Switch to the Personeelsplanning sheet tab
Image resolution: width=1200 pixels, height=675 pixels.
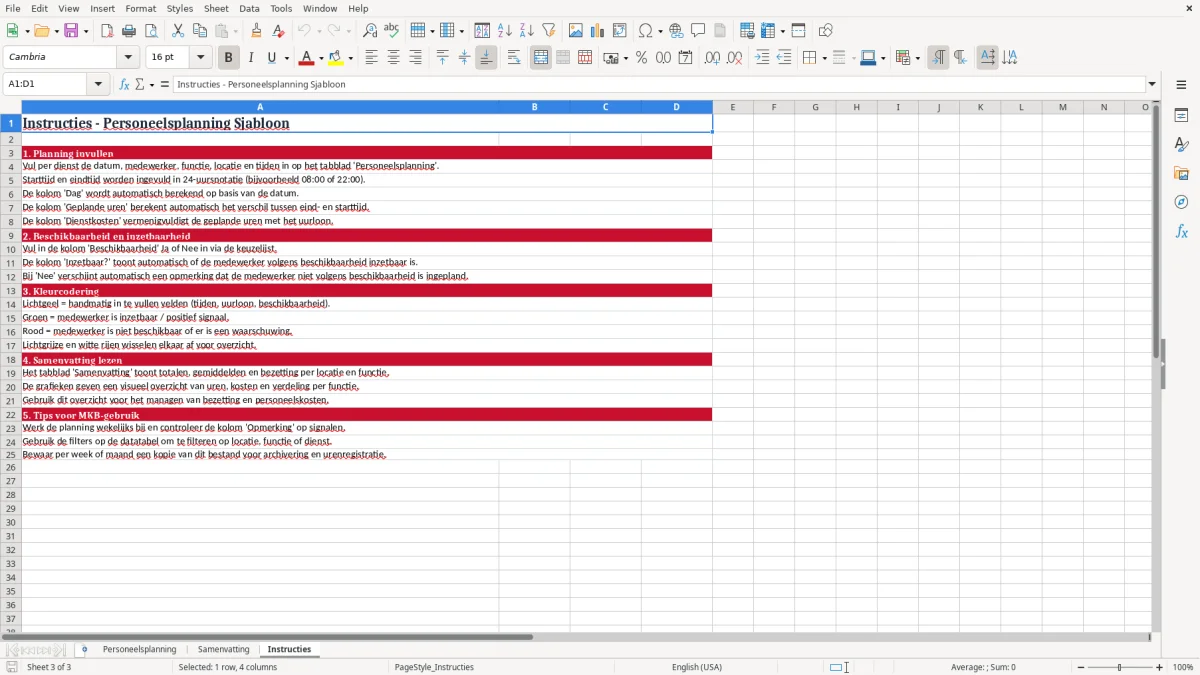tap(139, 649)
